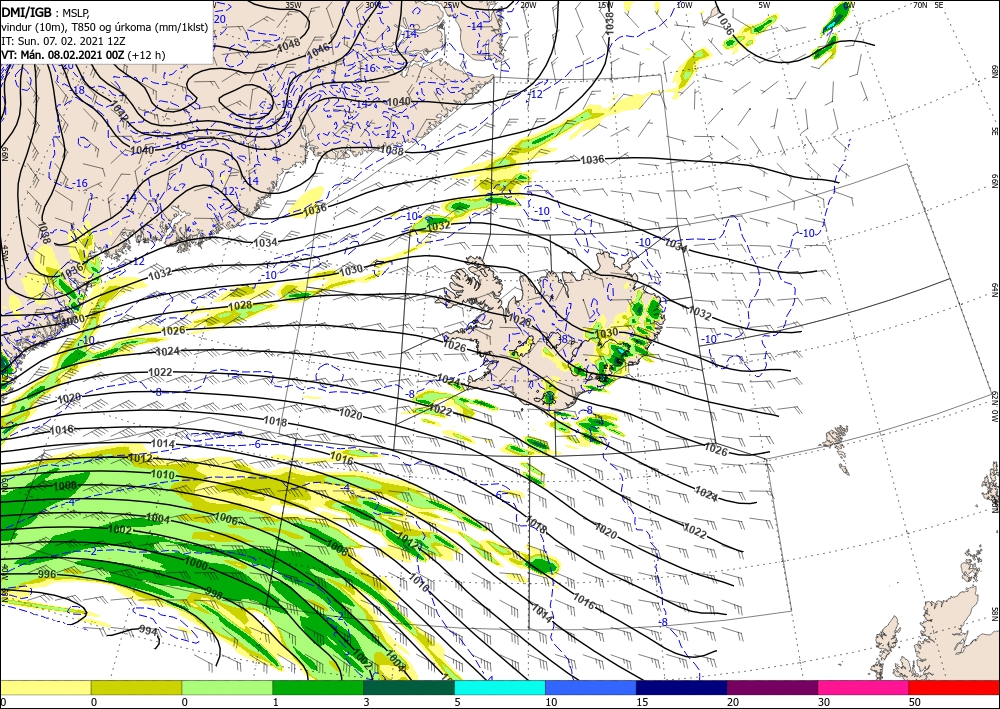Click the "994" isobar label
Viewport: 1000px width, 709px height.
[x=148, y=631]
